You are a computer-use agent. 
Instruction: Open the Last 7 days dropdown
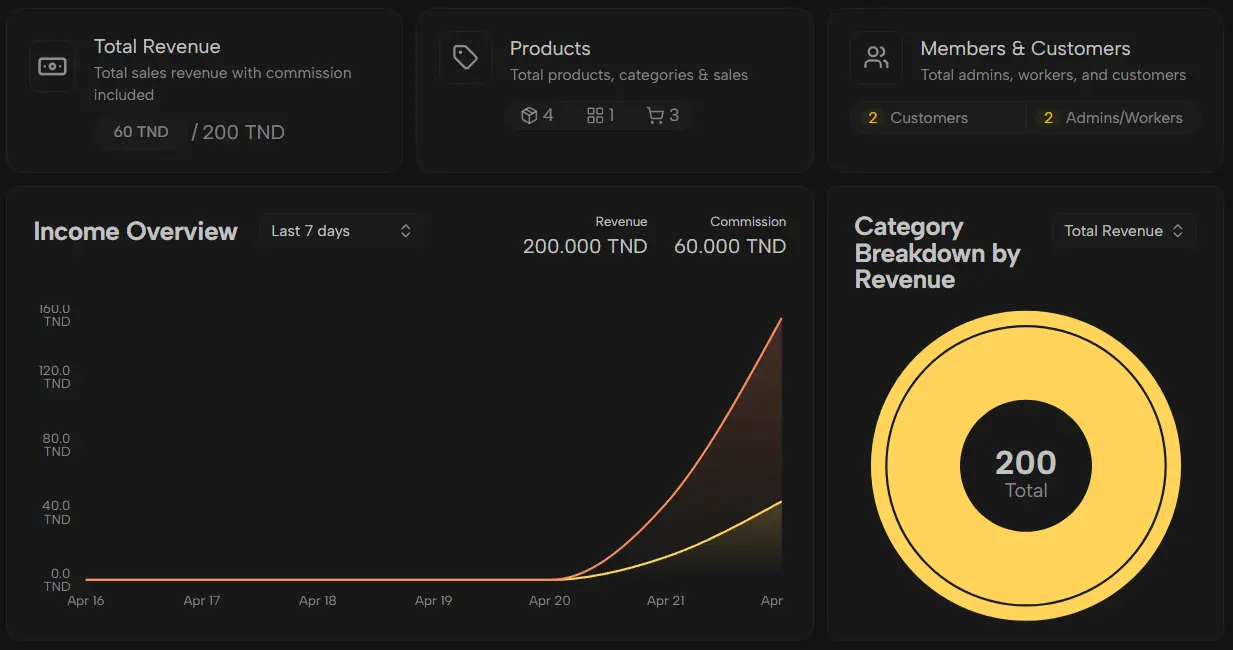(340, 231)
